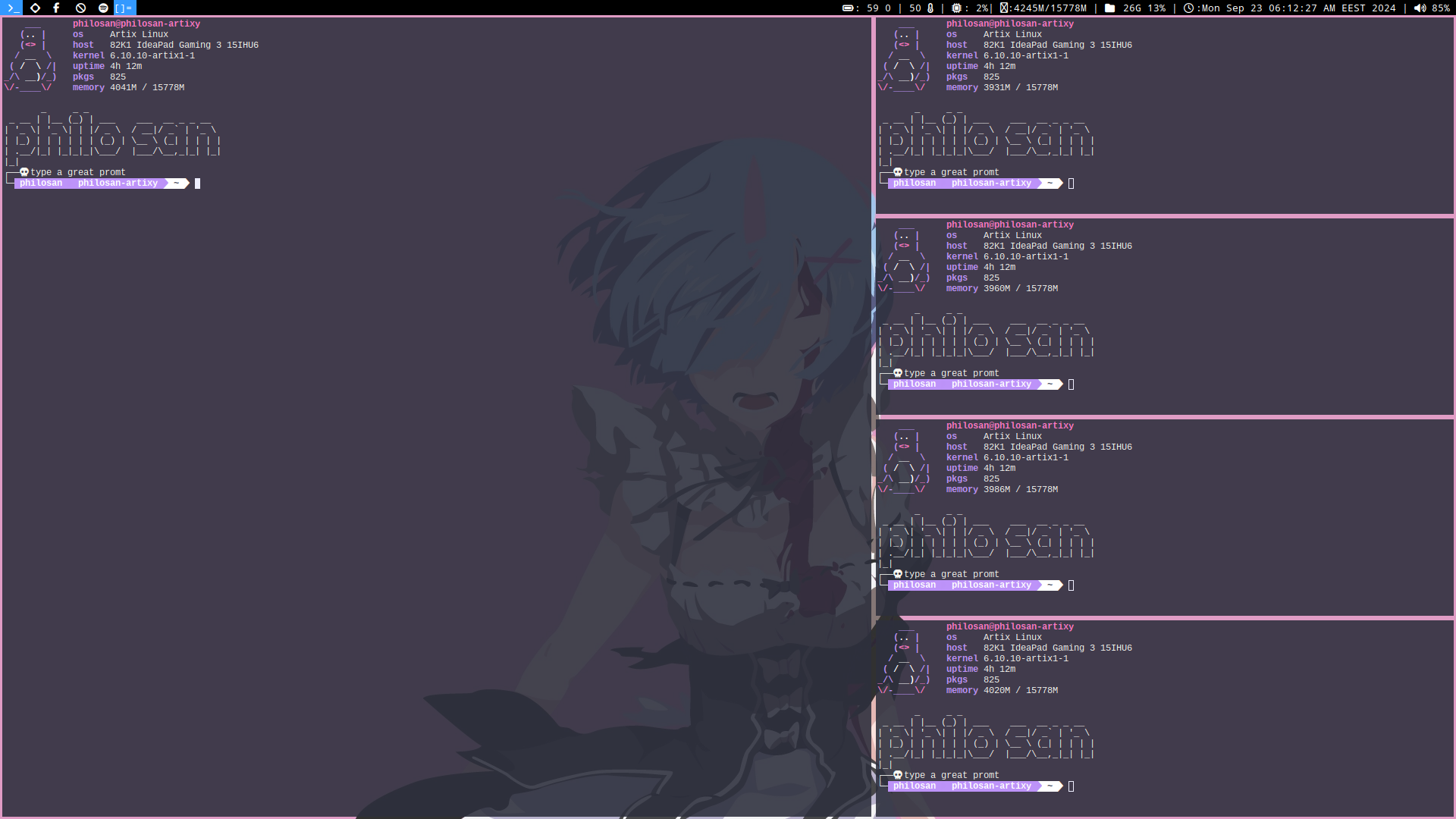
Task: Click the date and time text in status bar
Action: tap(1298, 8)
